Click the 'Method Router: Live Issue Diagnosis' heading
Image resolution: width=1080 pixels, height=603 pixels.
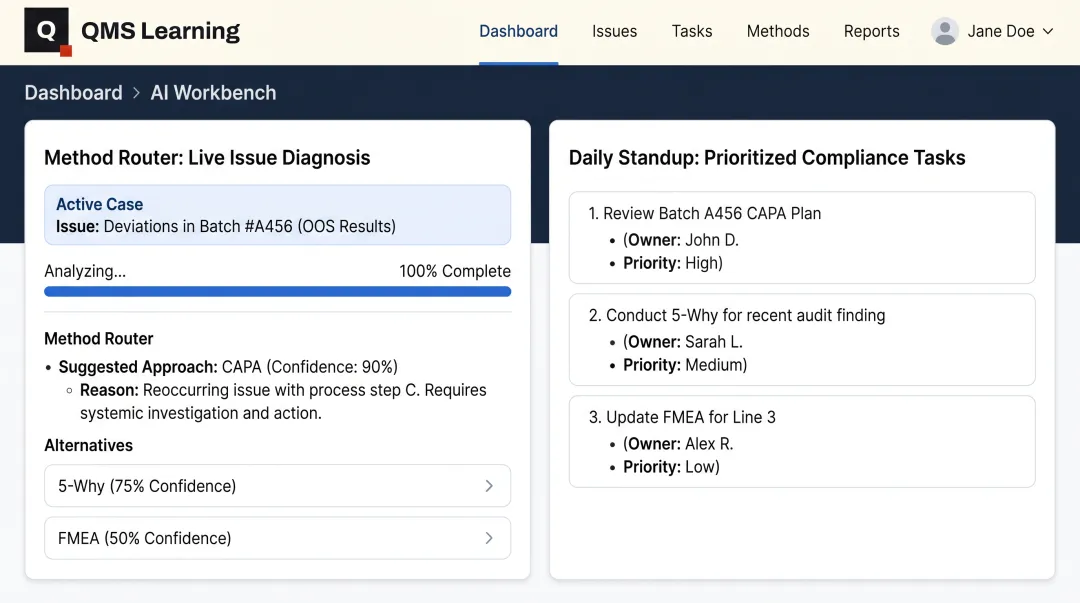(x=207, y=158)
